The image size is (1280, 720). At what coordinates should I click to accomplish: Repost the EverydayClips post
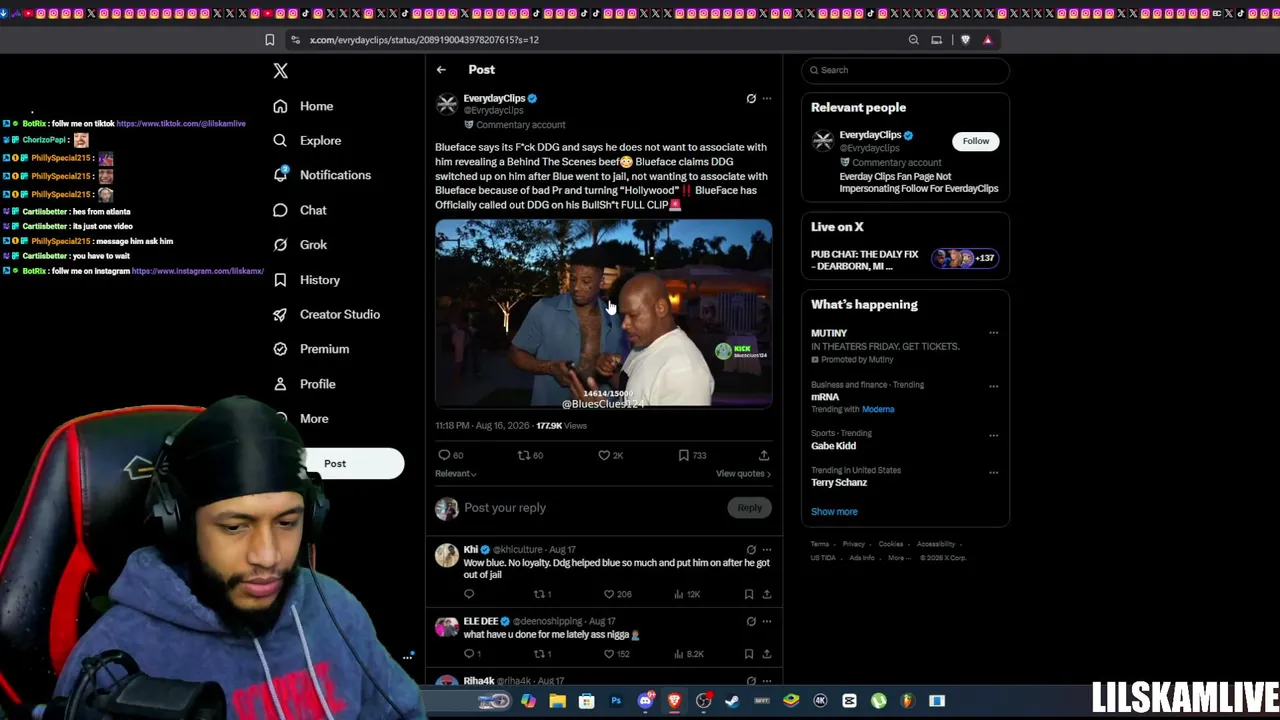(530, 455)
